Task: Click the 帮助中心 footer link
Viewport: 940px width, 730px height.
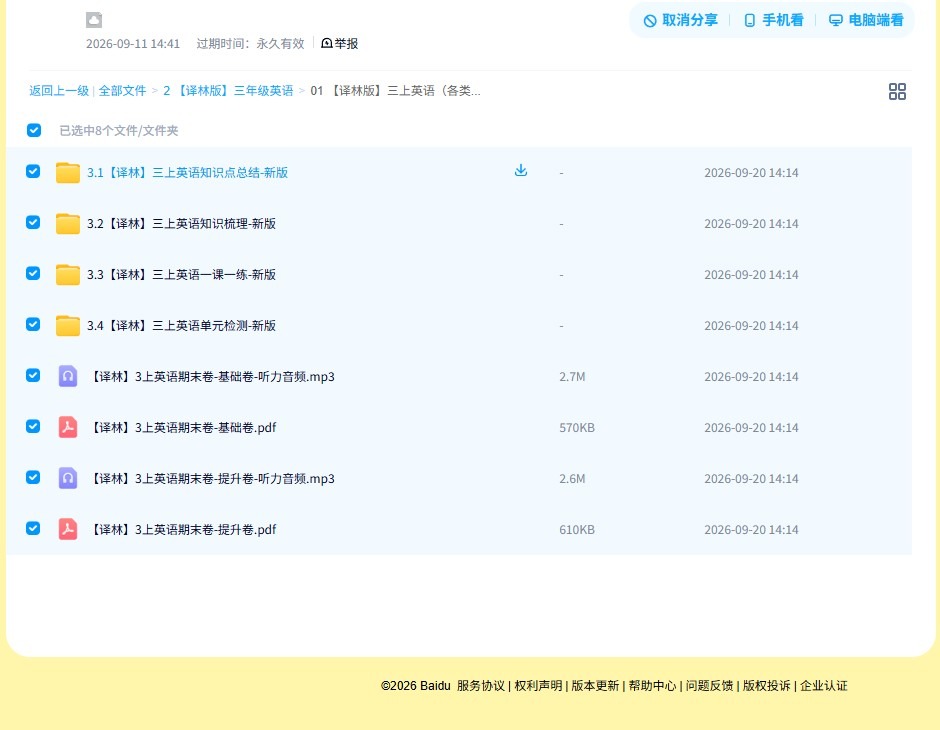Action: tap(652, 686)
